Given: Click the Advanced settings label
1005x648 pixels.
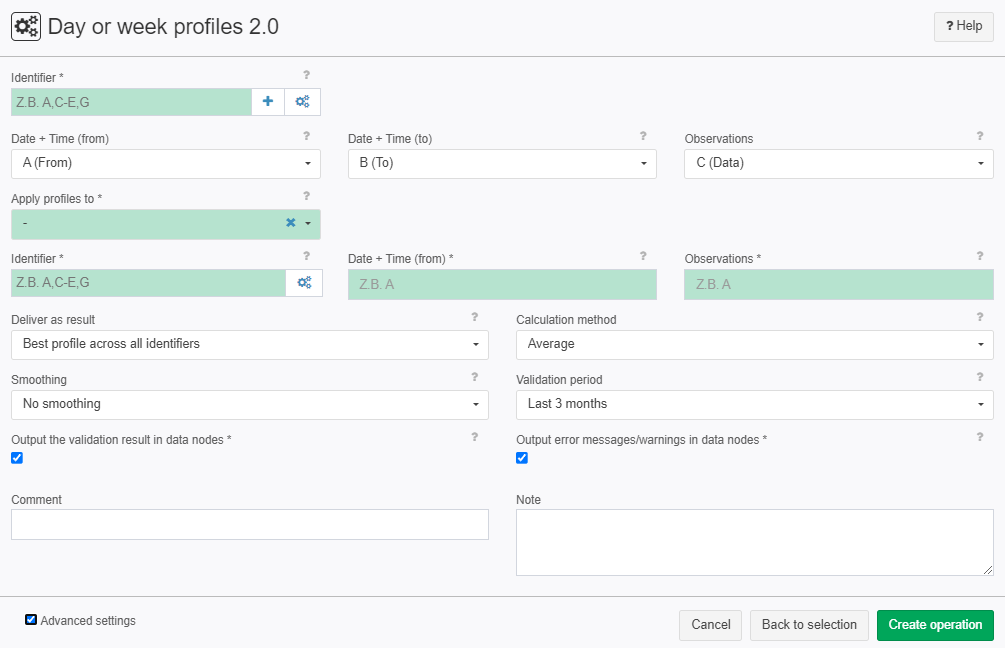Looking at the screenshot, I should tap(88, 620).
